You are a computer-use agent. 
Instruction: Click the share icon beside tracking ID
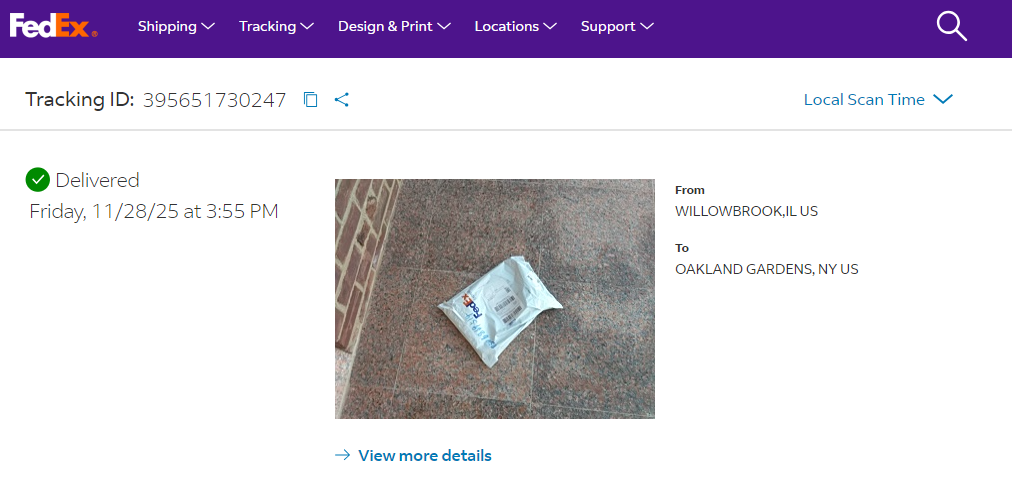click(x=341, y=99)
